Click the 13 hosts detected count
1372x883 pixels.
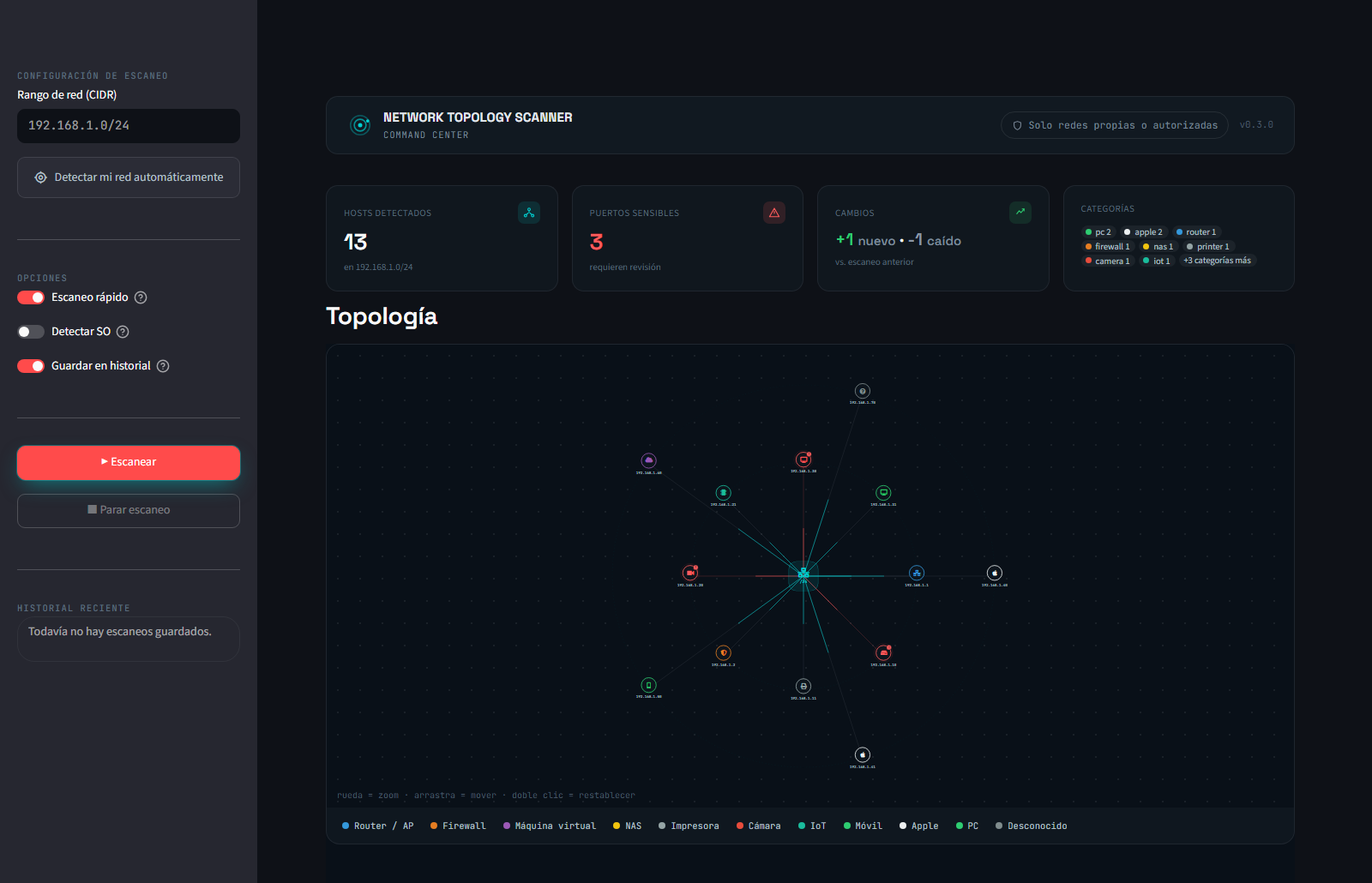pos(356,243)
